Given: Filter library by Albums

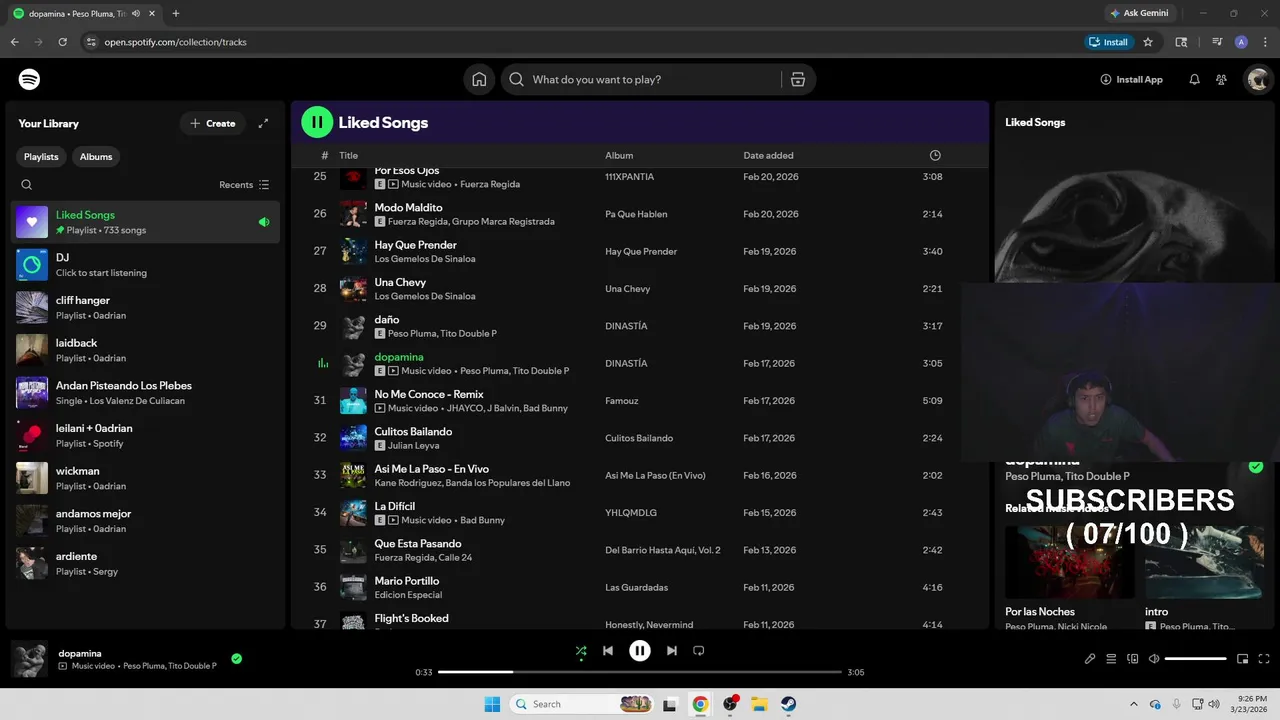Looking at the screenshot, I should (96, 156).
